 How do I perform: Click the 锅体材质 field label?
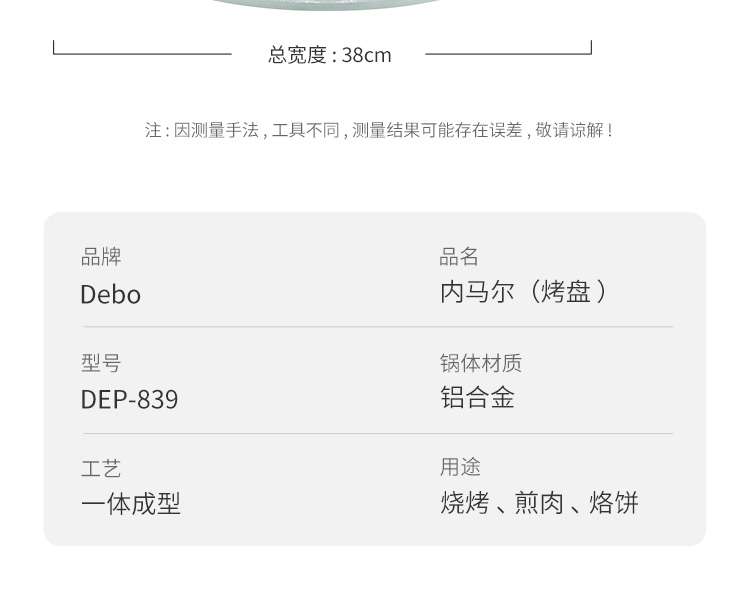[x=480, y=363]
